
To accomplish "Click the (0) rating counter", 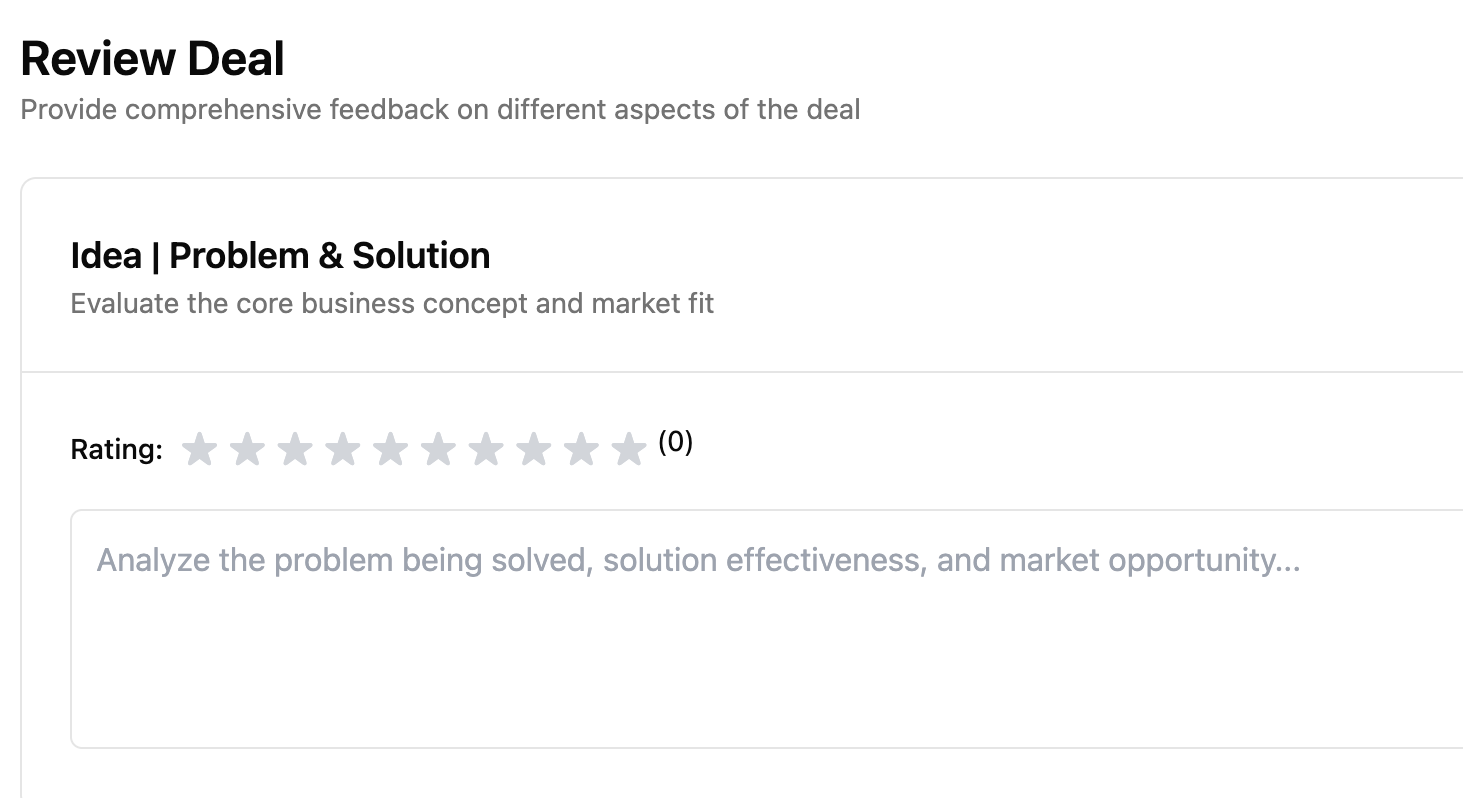I will click(x=674, y=443).
